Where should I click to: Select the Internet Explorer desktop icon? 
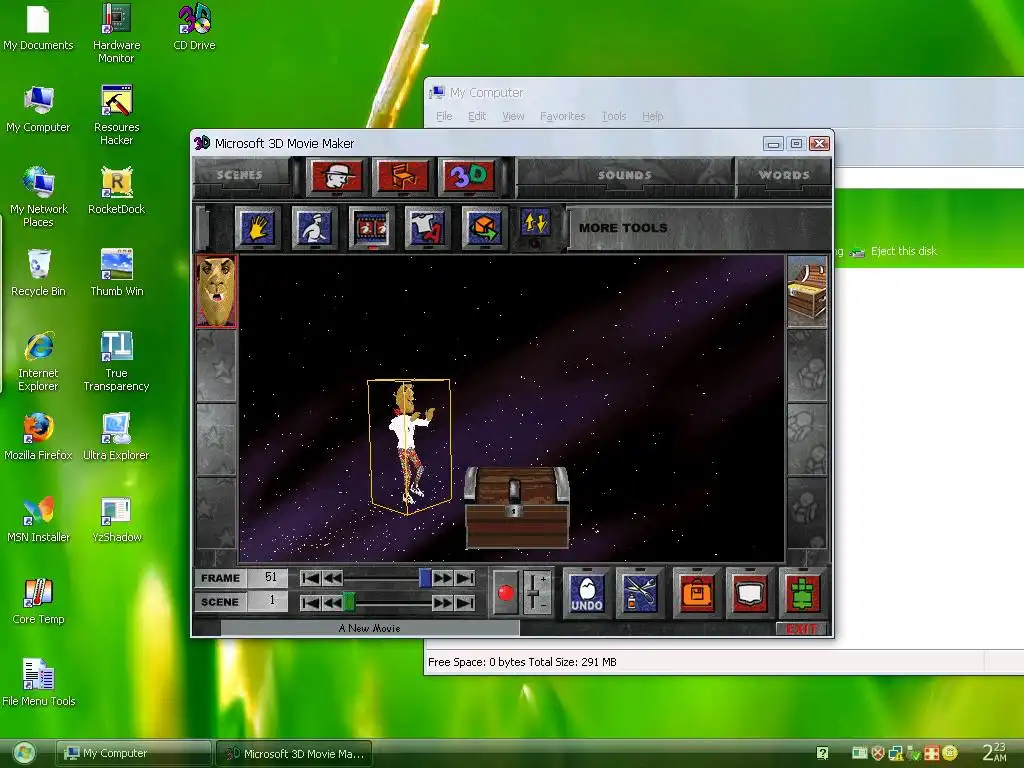coord(38,361)
